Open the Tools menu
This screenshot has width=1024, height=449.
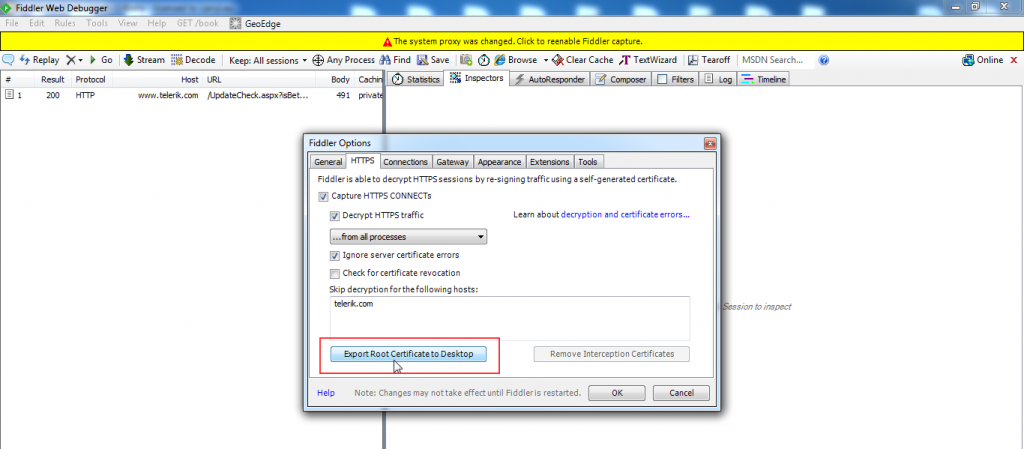(97, 23)
